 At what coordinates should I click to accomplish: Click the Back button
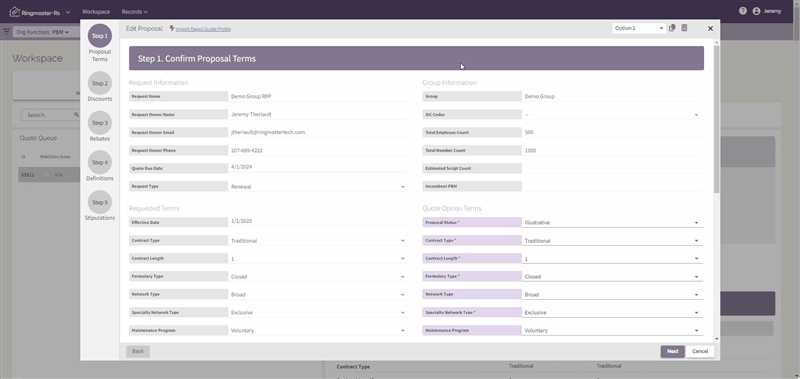pyautogui.click(x=138, y=351)
